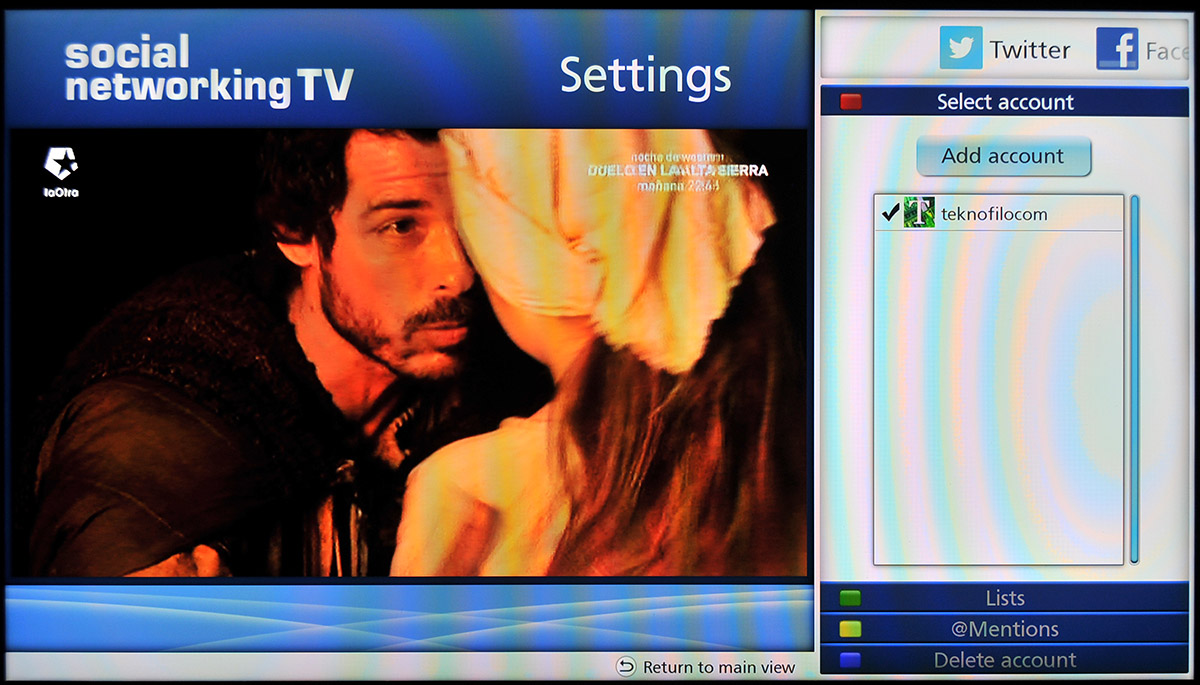The width and height of the screenshot is (1200, 685).
Task: Click the live TV video preview
Action: point(407,352)
